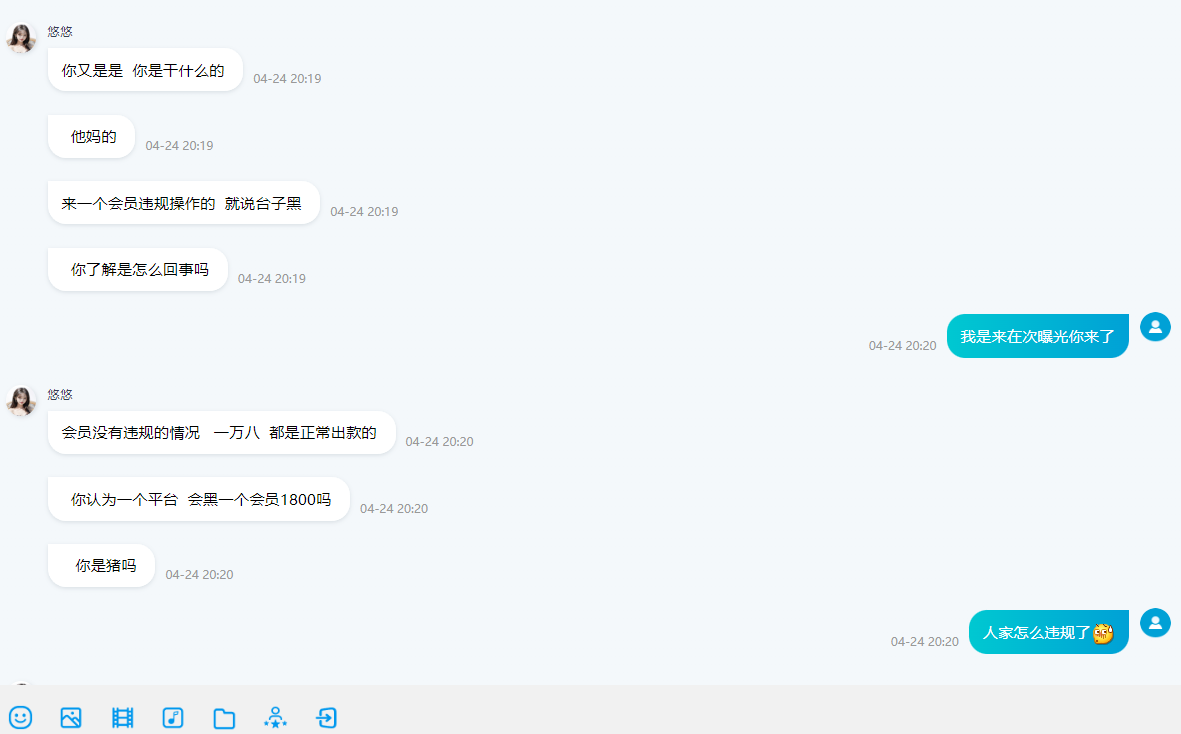This screenshot has height=734, width=1181.
Task: Select the sent message 我是来在次曝光你来了
Action: [x=1037, y=337]
